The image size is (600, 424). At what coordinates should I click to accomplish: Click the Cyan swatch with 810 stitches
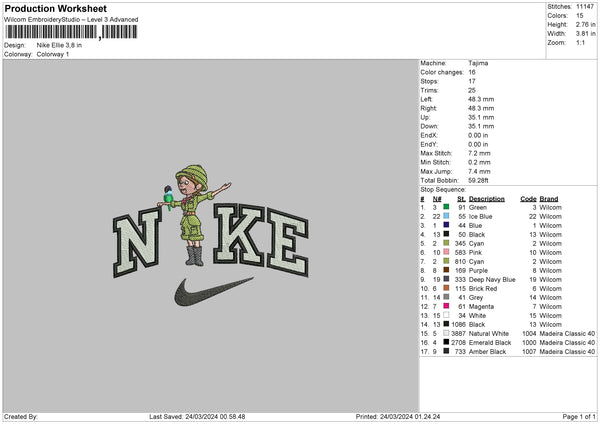(x=446, y=261)
